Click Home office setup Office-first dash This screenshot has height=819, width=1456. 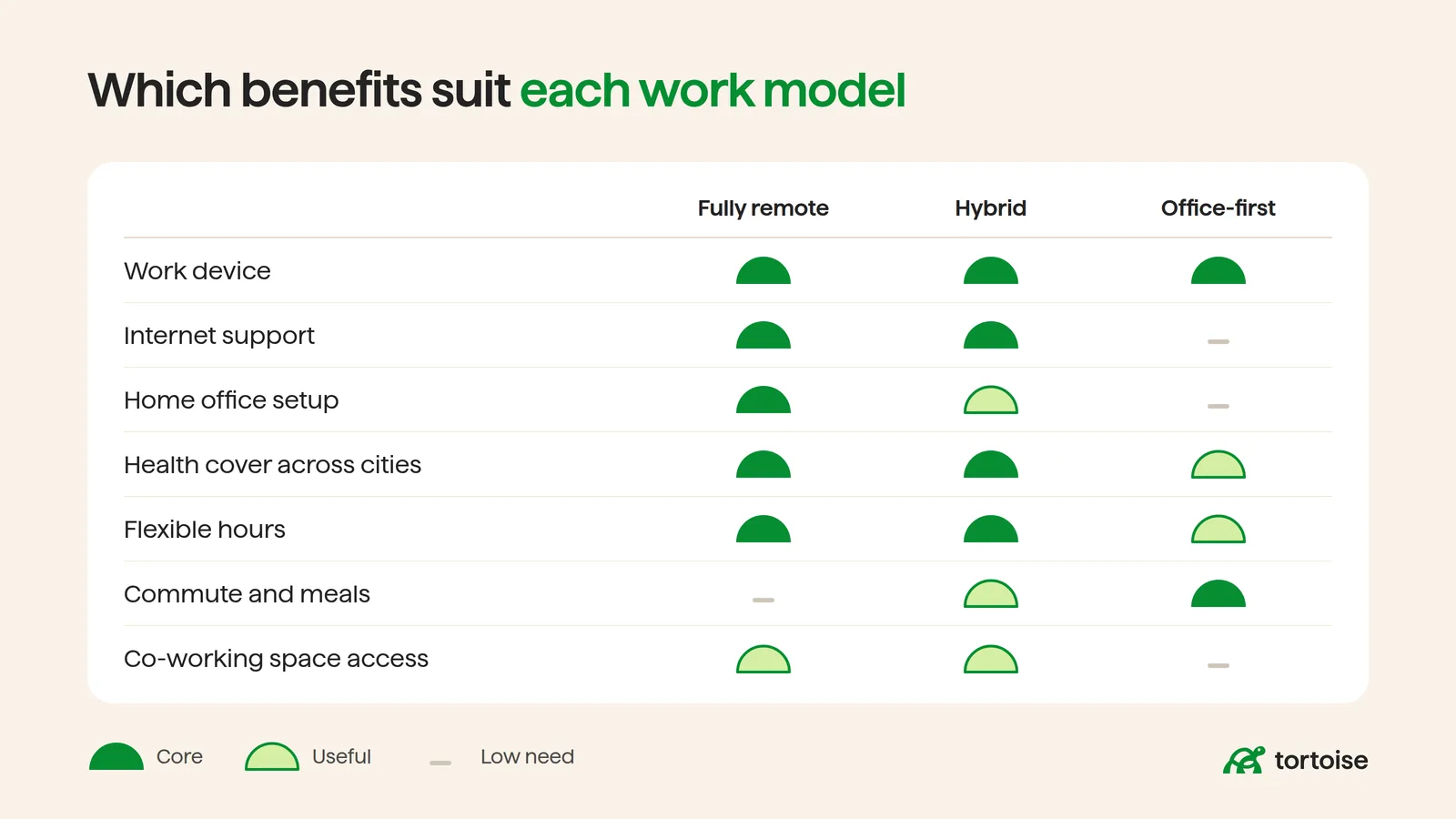1218,406
